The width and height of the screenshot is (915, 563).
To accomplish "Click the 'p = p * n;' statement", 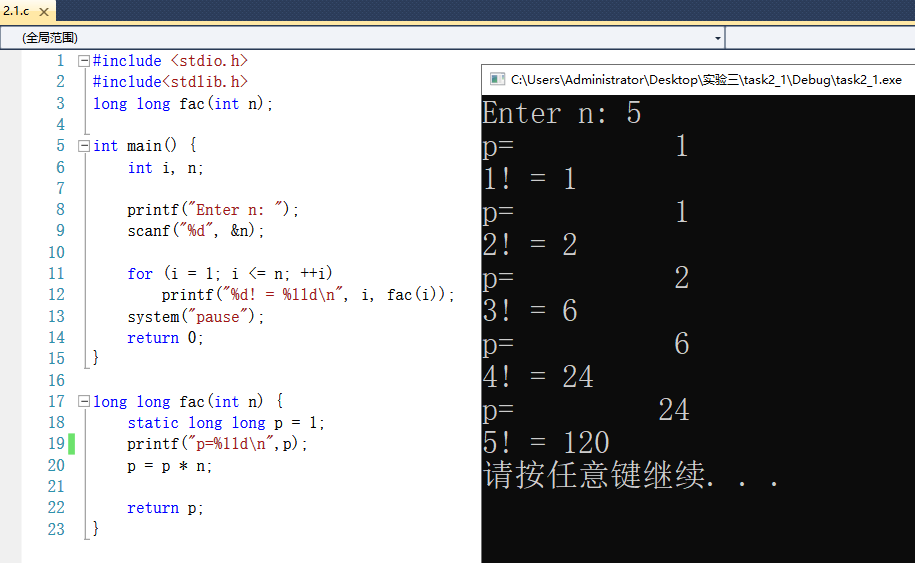I will click(x=169, y=466).
